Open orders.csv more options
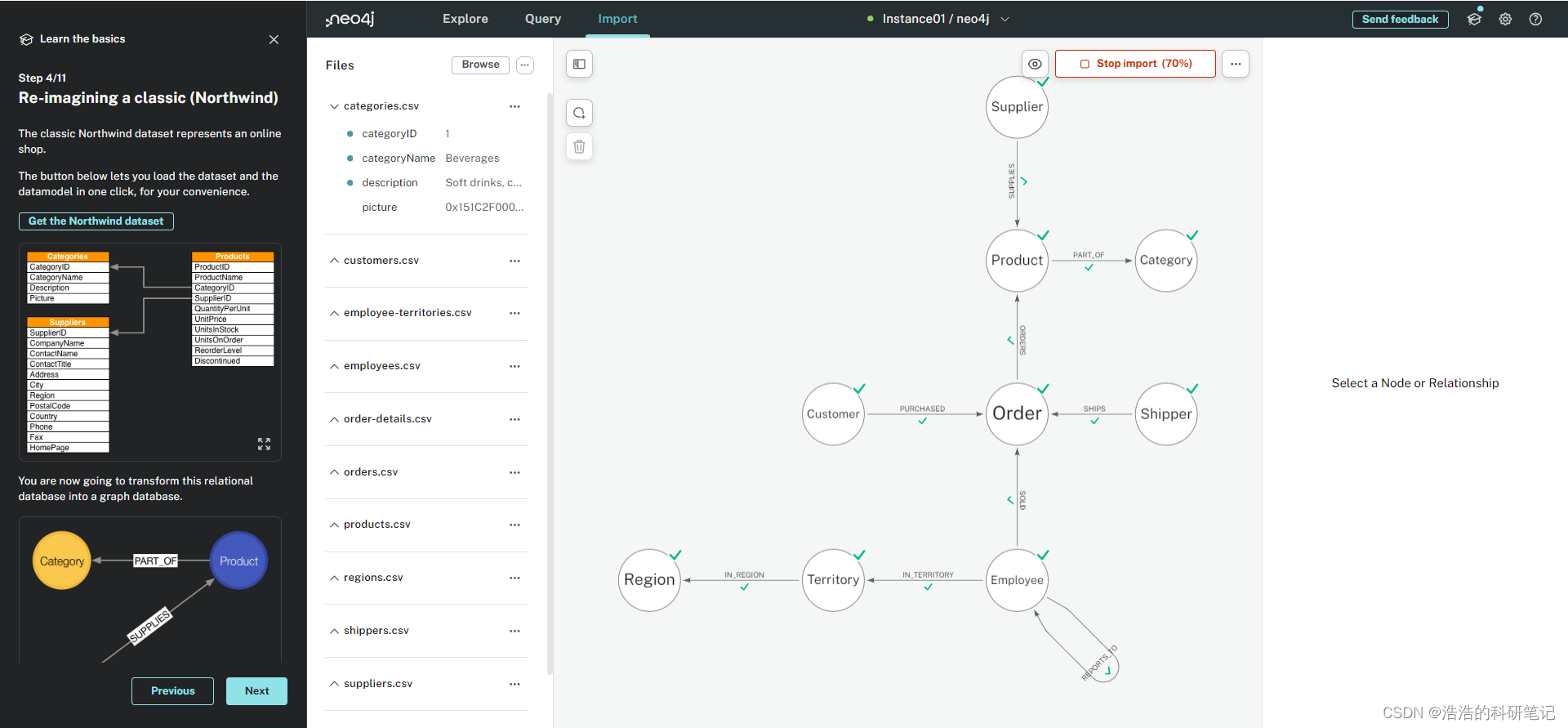 point(514,472)
